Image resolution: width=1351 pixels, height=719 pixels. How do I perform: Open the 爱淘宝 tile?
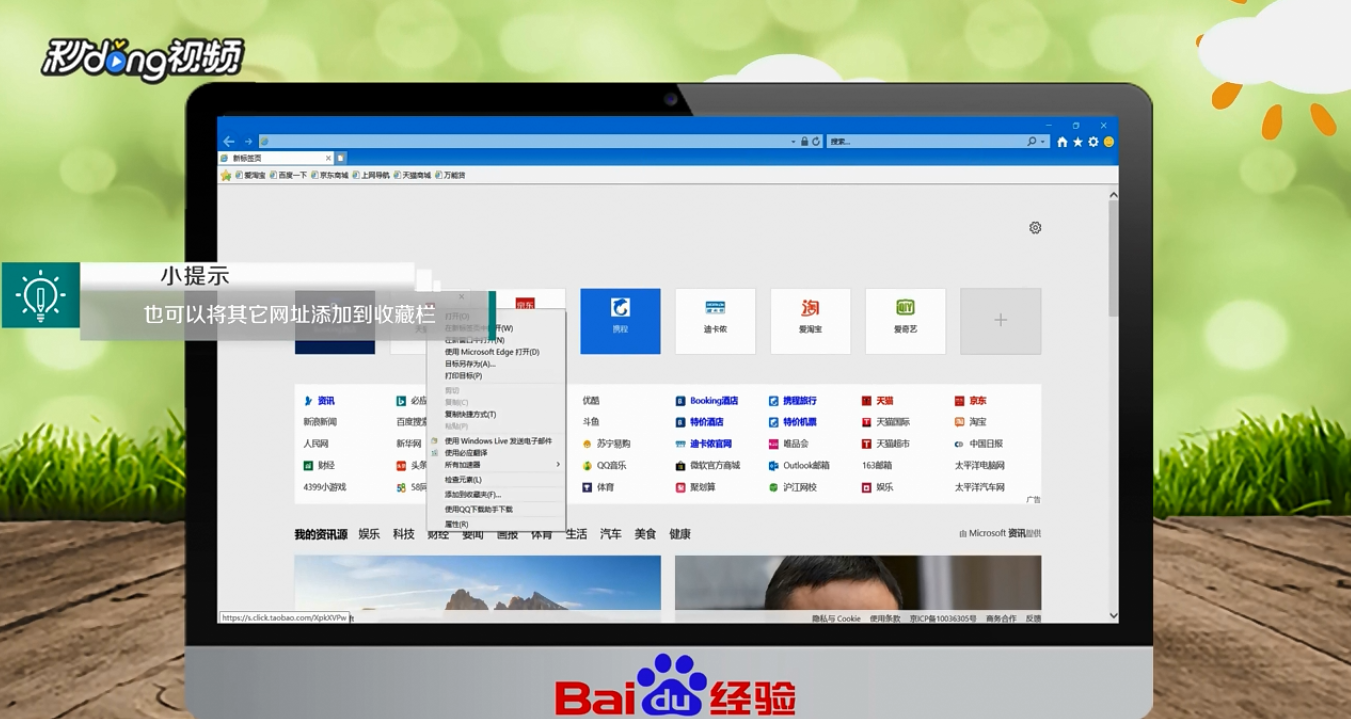pos(810,321)
